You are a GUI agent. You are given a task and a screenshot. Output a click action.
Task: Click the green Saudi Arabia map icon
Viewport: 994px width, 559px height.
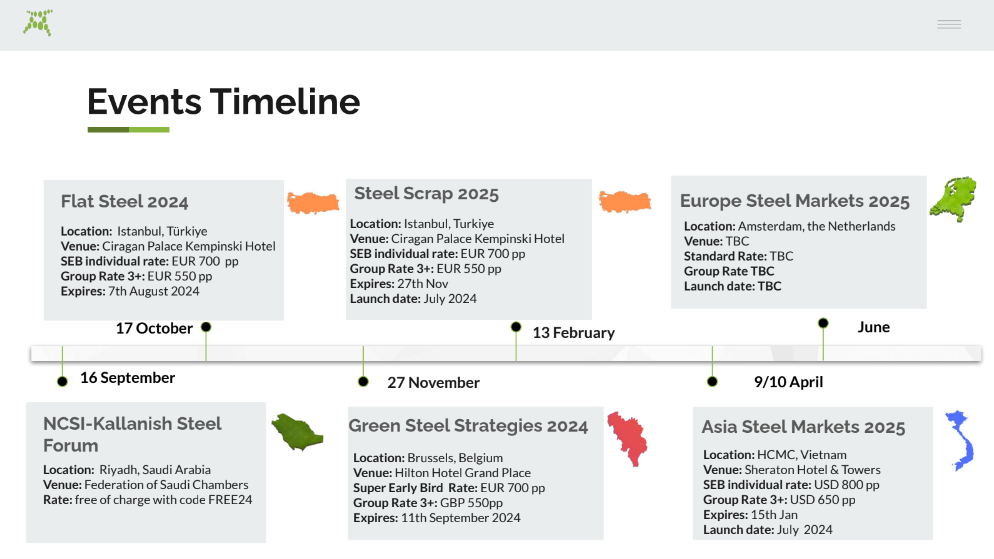(x=298, y=433)
